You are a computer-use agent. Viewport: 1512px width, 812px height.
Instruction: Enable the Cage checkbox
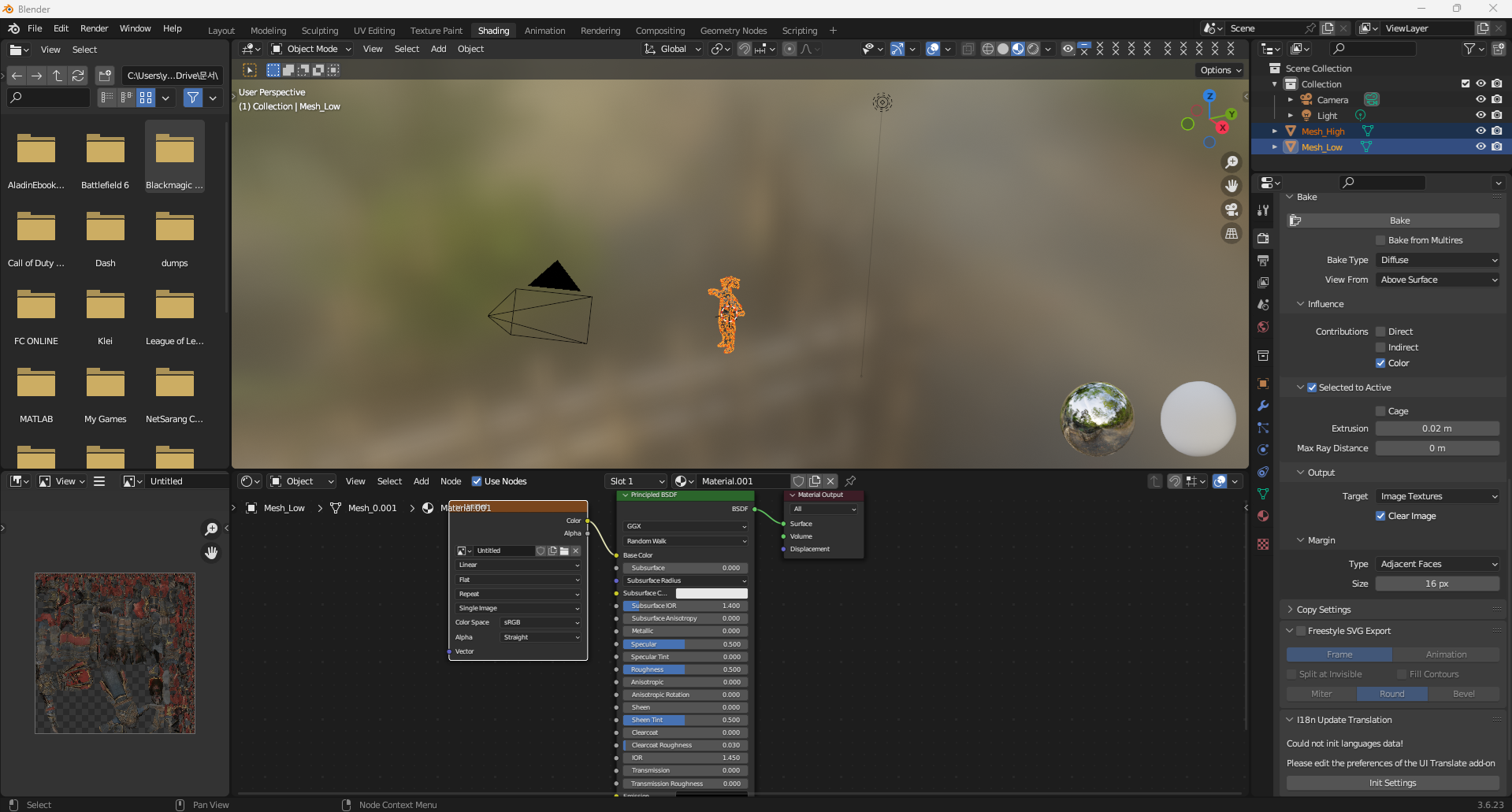point(1380,411)
